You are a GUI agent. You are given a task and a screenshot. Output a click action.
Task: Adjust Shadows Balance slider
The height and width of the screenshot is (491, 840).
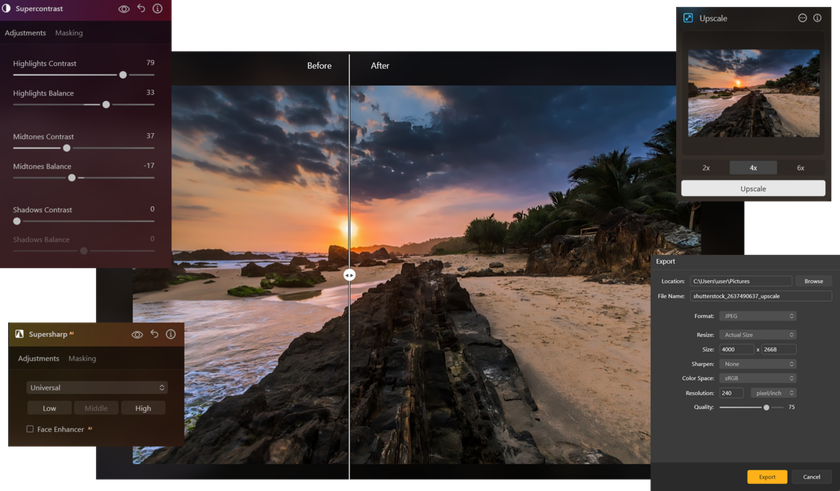[x=84, y=251]
